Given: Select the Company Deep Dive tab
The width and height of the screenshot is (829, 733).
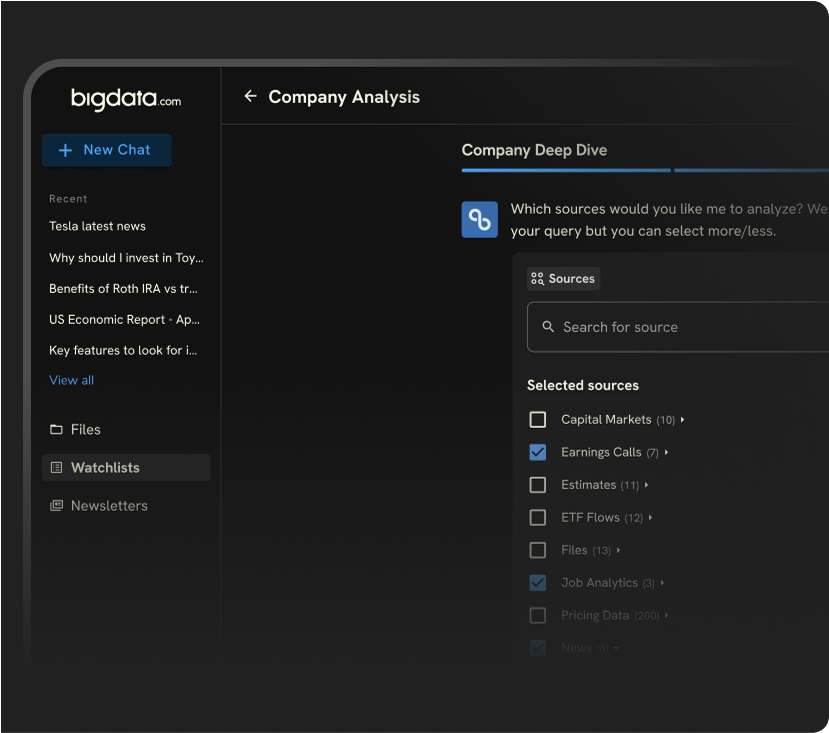Looking at the screenshot, I should click(534, 150).
